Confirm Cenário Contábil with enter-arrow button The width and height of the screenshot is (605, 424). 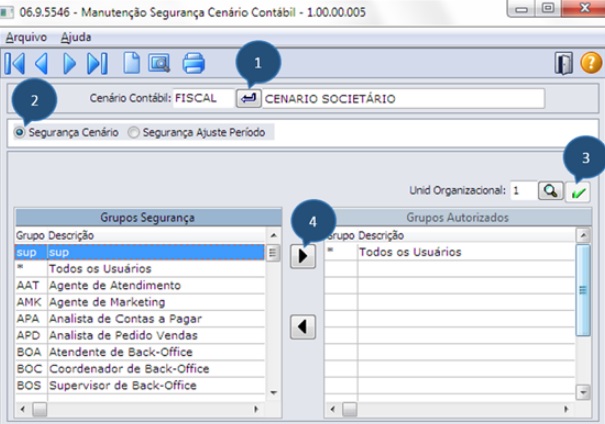click(248, 98)
